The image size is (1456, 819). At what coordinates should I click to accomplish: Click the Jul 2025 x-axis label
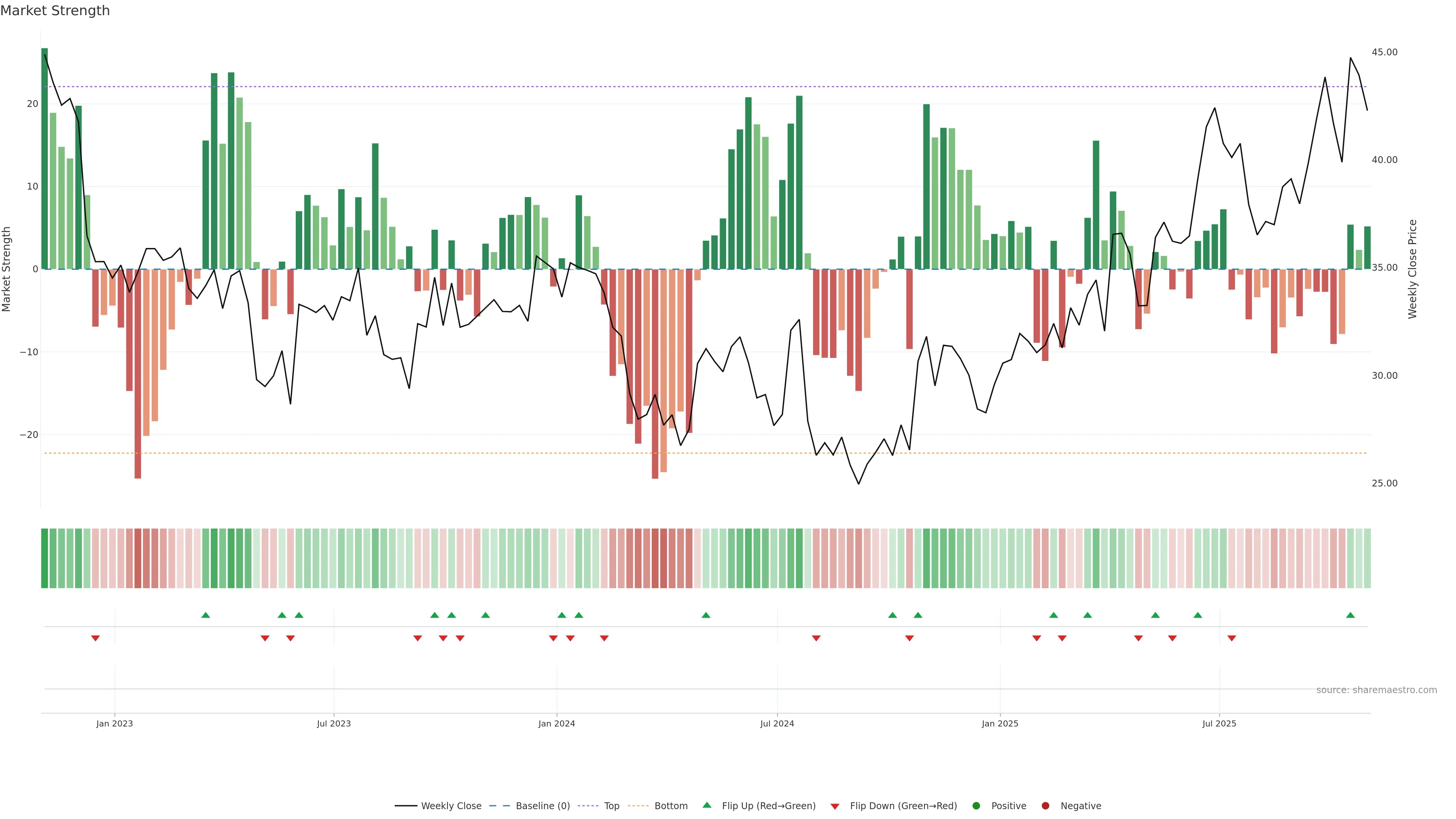pyautogui.click(x=1219, y=723)
